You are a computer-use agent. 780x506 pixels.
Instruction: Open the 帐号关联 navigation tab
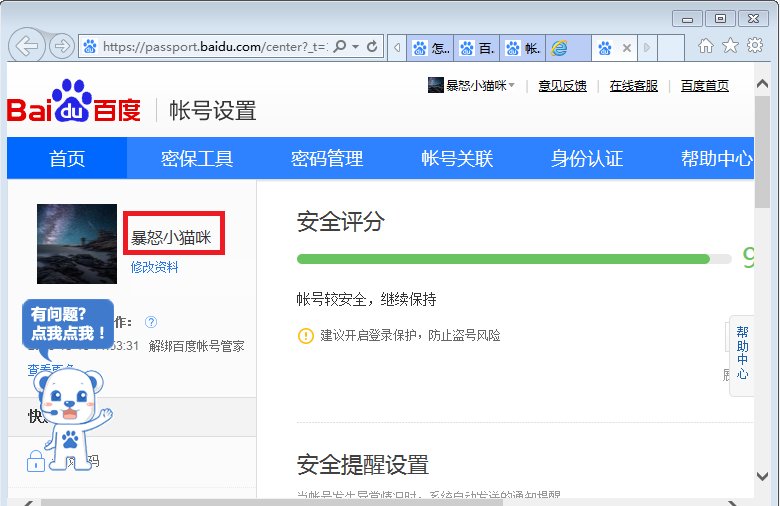[457, 158]
